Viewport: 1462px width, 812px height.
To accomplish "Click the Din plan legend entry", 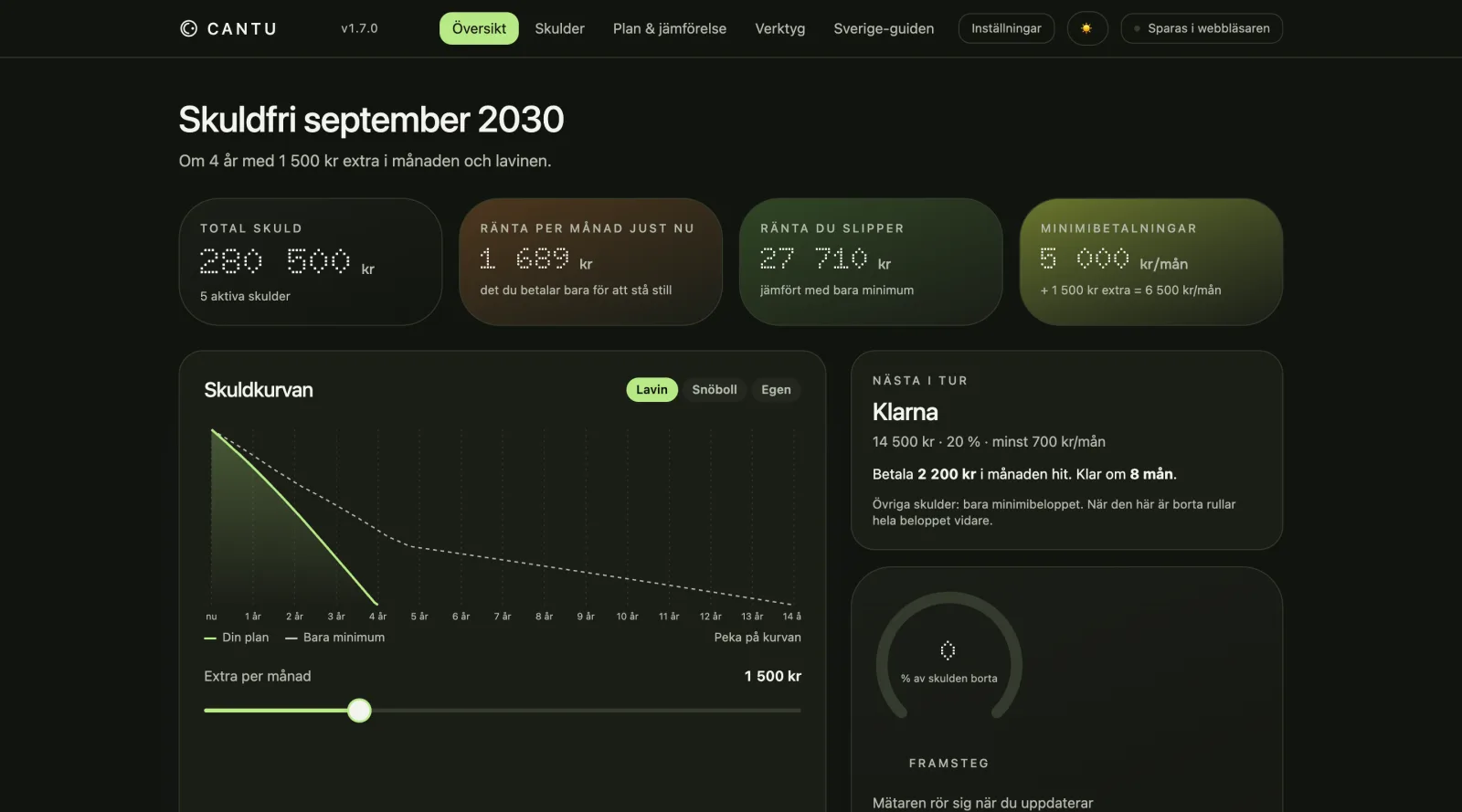I will pyautogui.click(x=237, y=638).
